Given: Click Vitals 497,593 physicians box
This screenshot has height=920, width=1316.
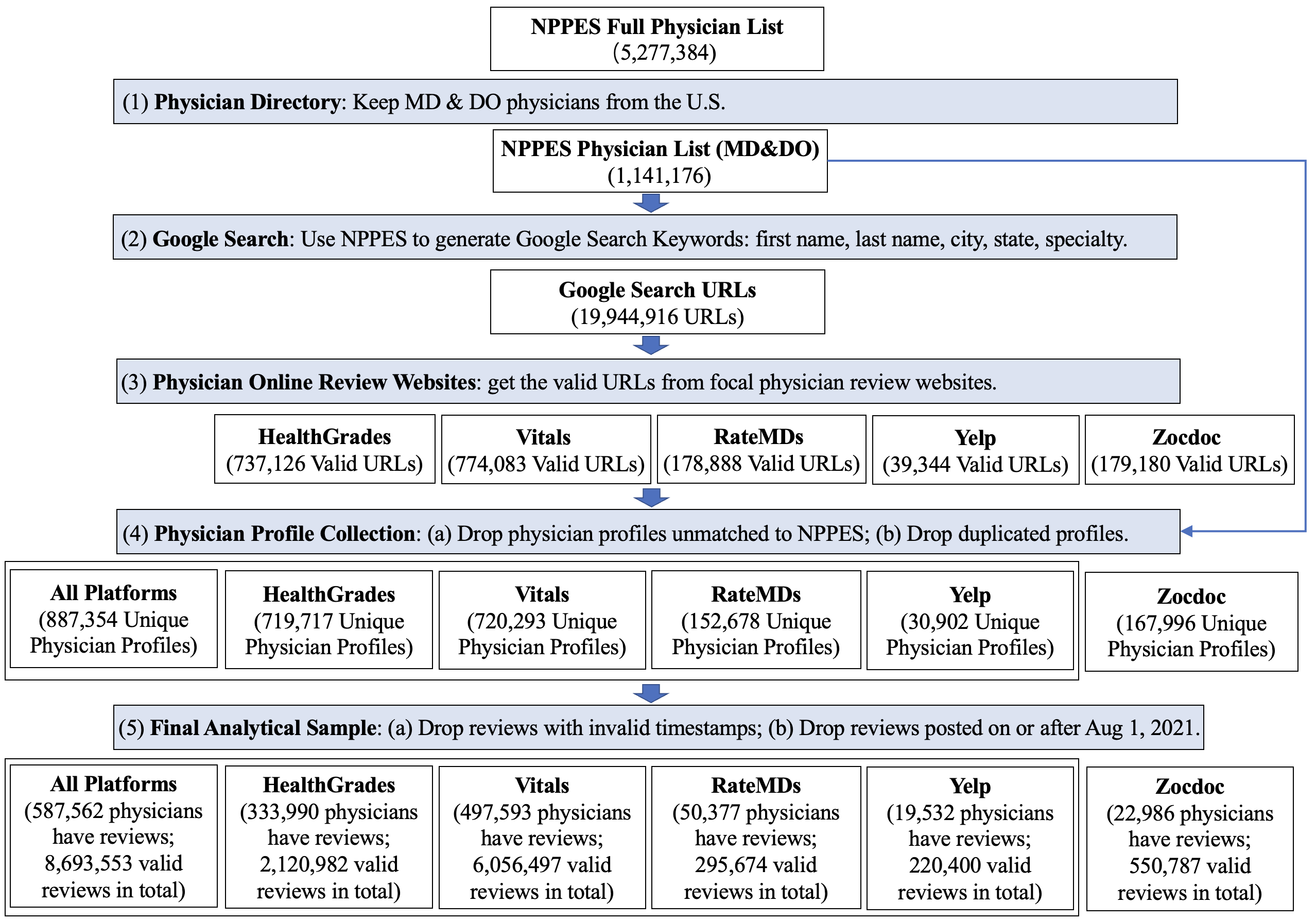Looking at the screenshot, I should click(542, 838).
